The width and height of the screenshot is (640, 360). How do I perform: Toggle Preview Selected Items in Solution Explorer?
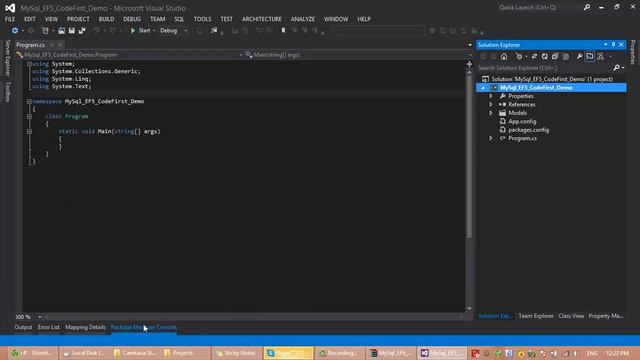pos(590,56)
